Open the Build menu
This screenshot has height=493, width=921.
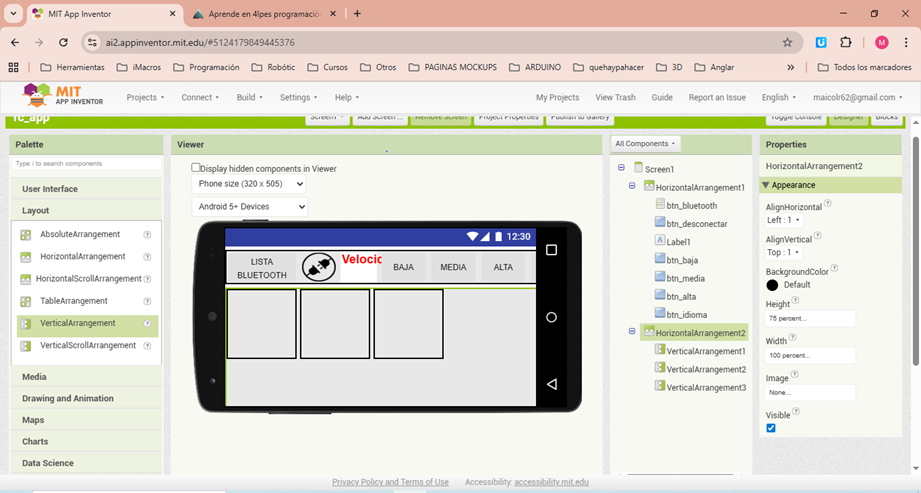point(250,98)
